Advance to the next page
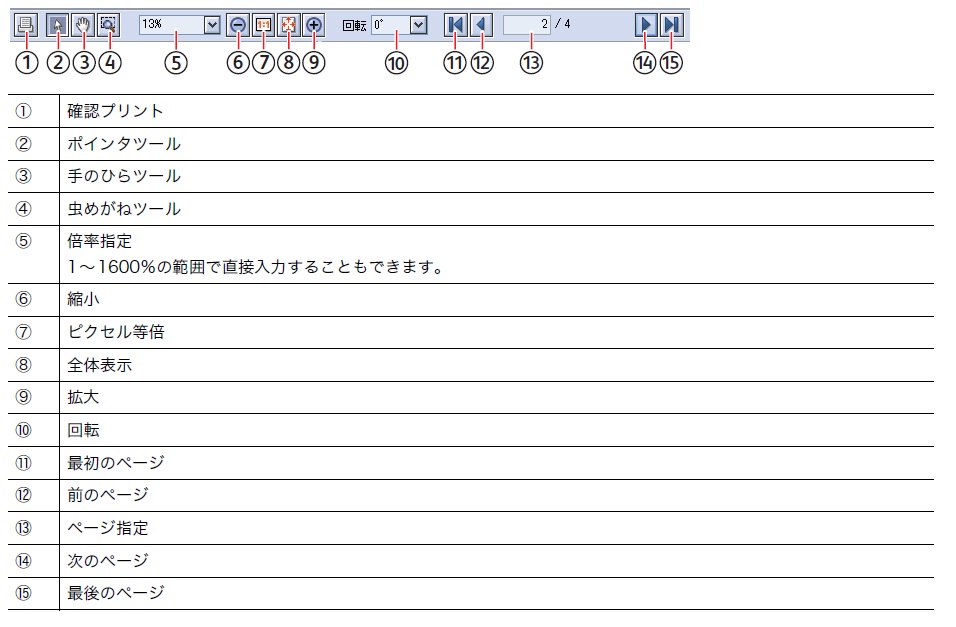The width and height of the screenshot is (956, 627). coord(645,24)
